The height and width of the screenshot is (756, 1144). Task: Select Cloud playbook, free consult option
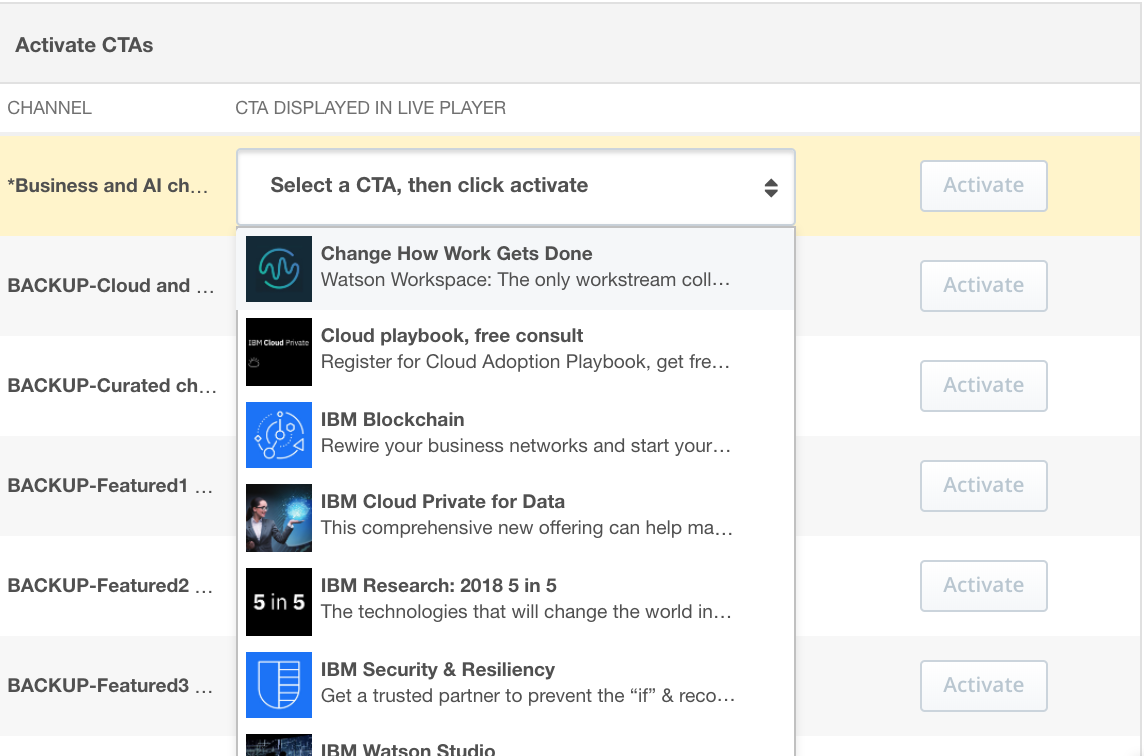point(515,352)
